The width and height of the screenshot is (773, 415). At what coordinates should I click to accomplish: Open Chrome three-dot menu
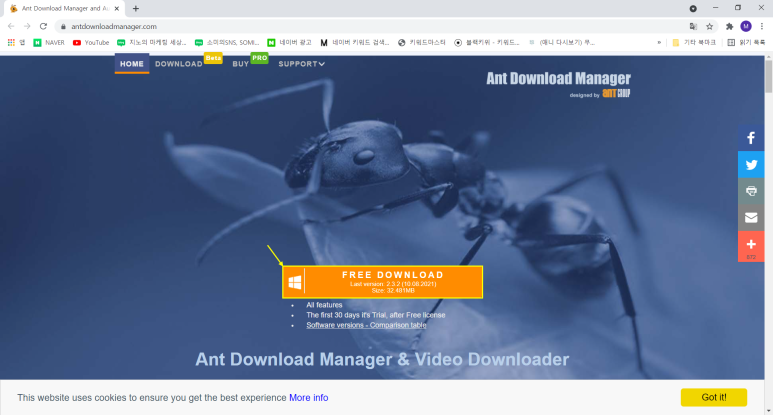(762, 26)
